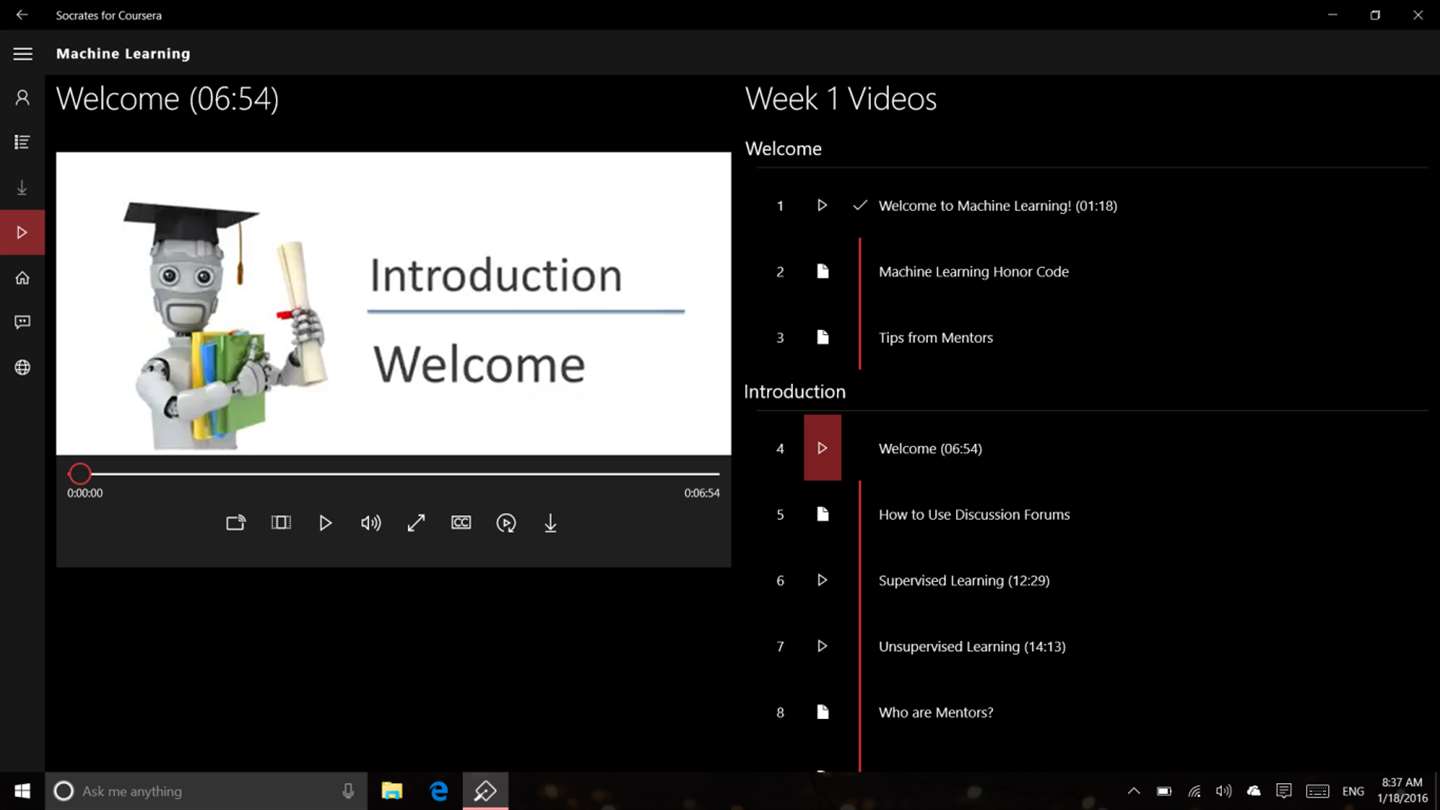1440x810 pixels.
Task: Open Tips from Mentors item
Action: point(935,338)
